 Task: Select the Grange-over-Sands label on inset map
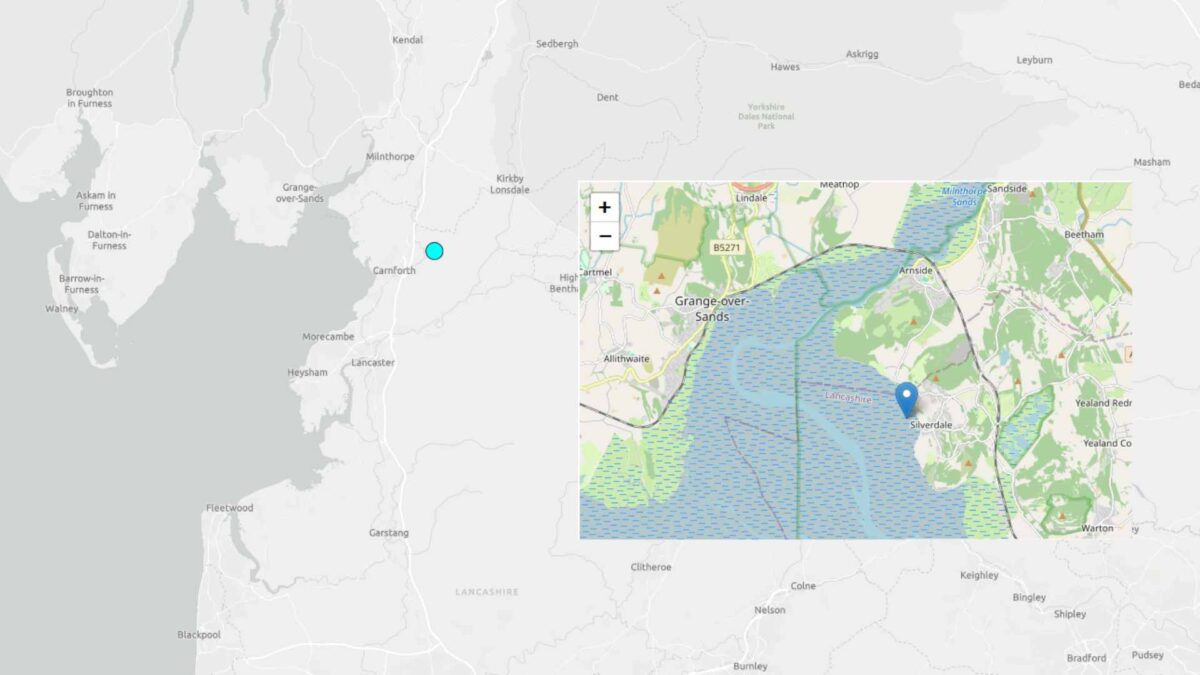point(712,310)
